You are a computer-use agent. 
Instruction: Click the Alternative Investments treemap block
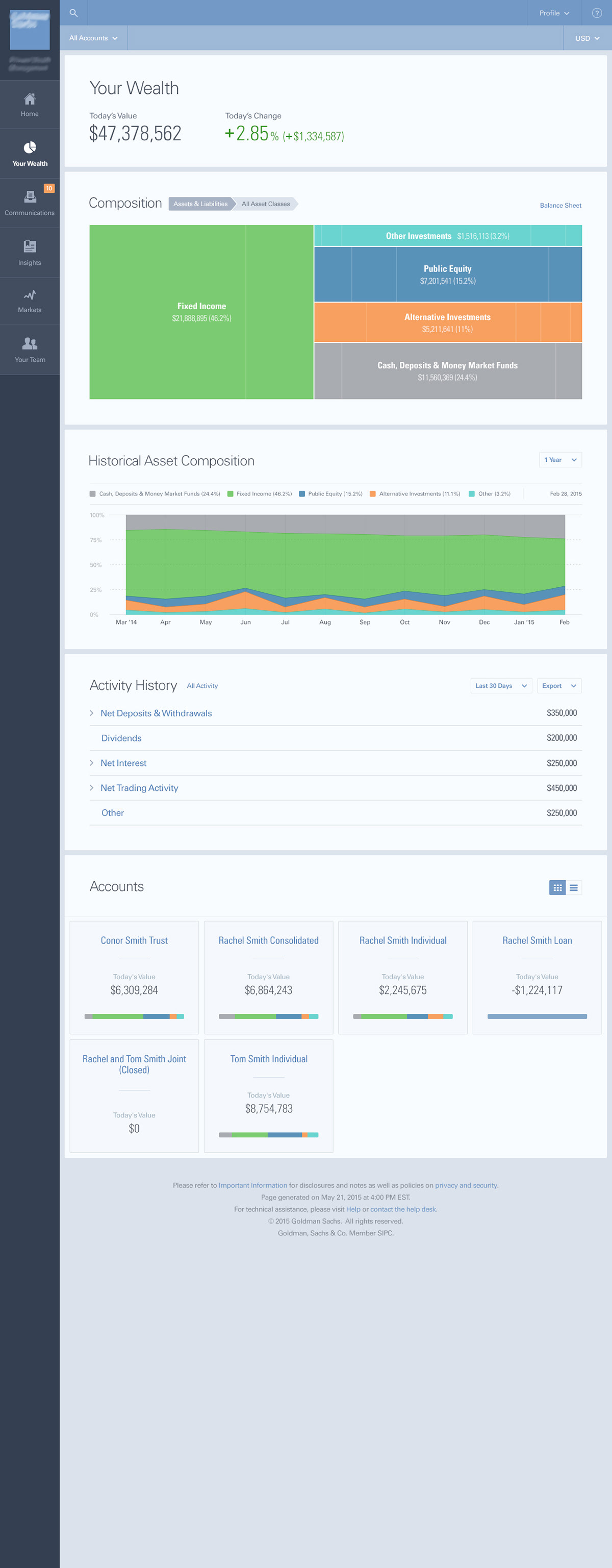[x=448, y=322]
